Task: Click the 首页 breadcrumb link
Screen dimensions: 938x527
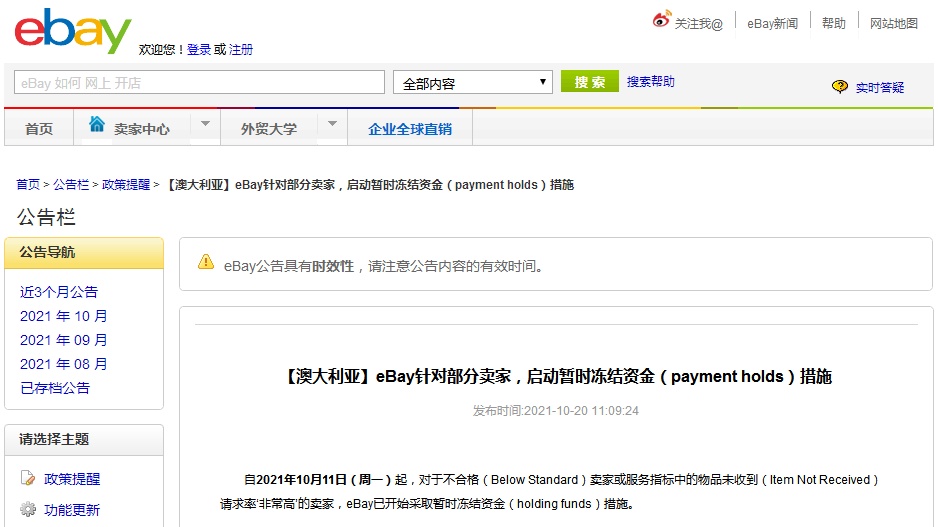Action: pos(28,185)
